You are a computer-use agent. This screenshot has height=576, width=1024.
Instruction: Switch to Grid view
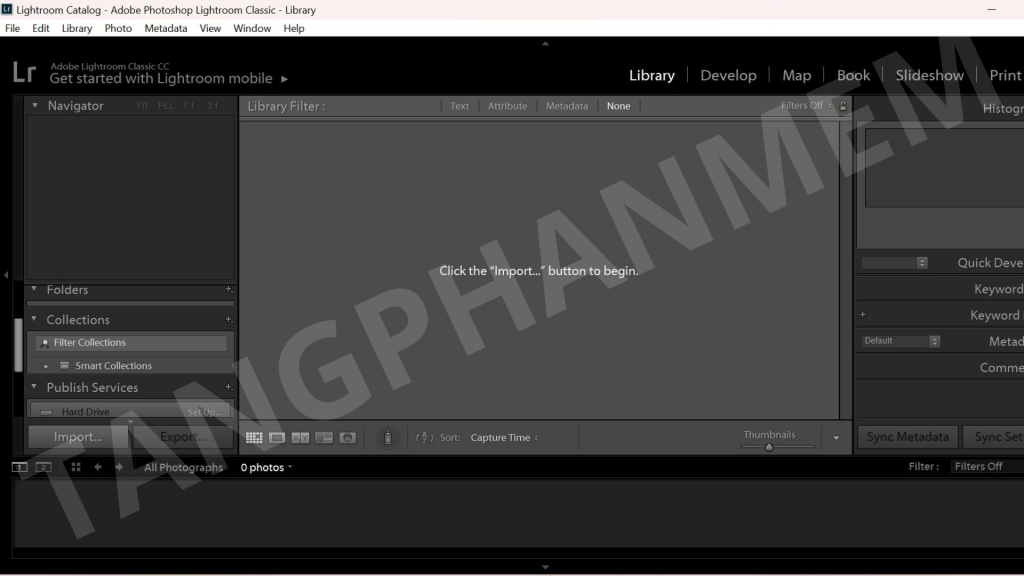pos(254,438)
